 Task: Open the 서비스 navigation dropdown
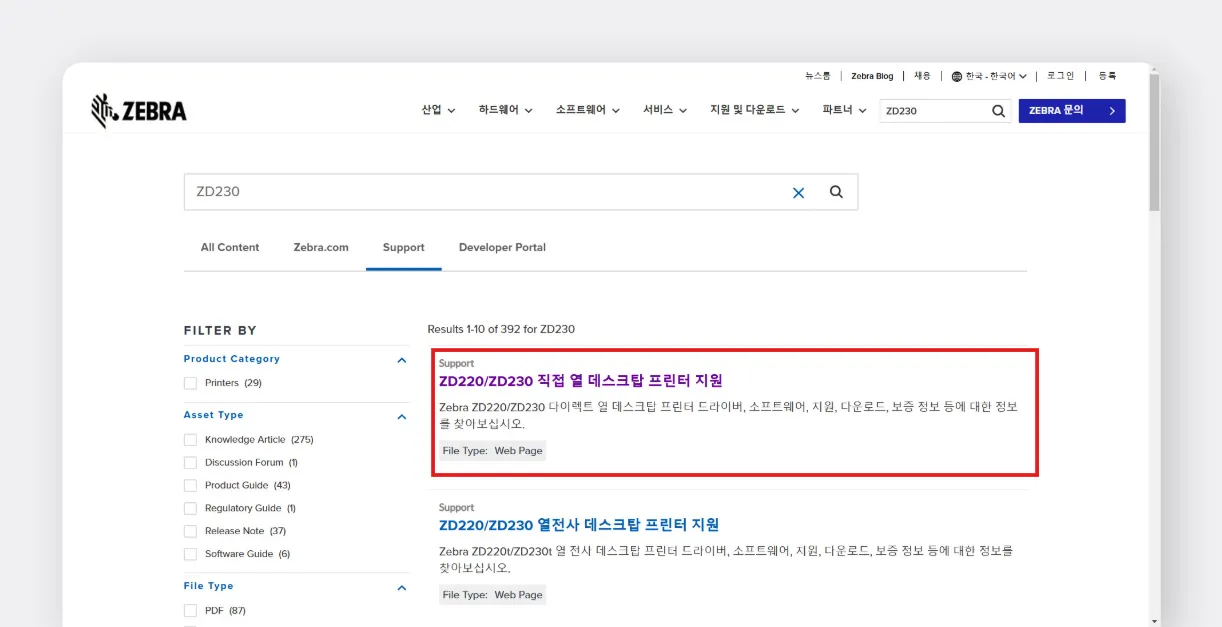coord(665,110)
